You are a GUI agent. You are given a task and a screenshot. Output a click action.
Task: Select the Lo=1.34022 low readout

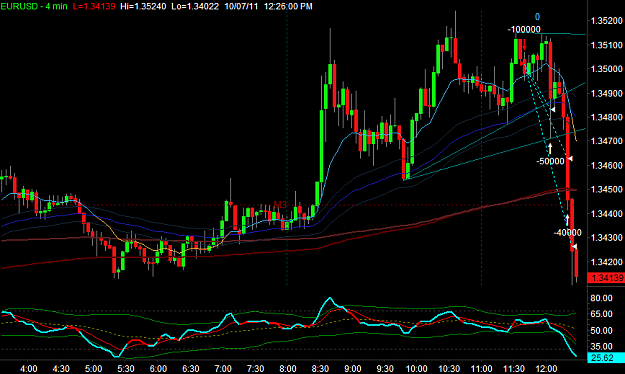(x=195, y=6)
